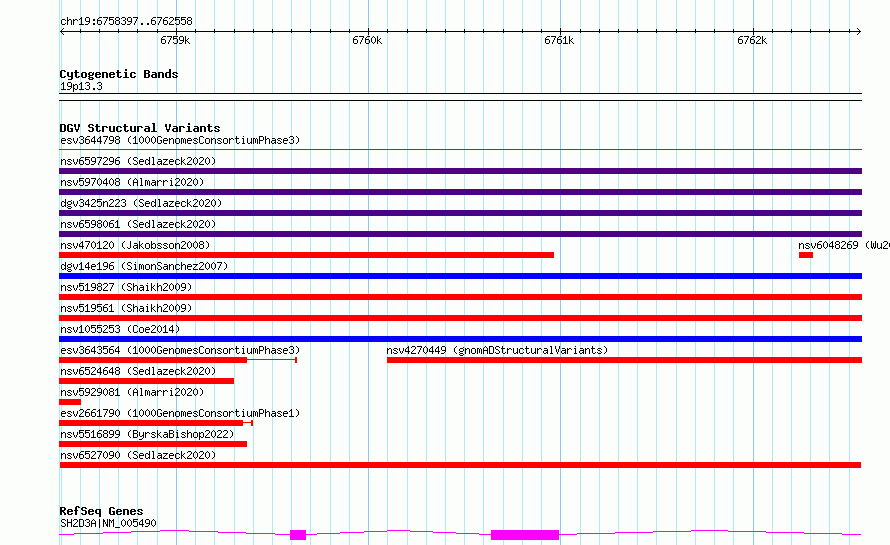890x545 pixels.
Task: Click the 6759k ruler tick label
Action: click(175, 40)
